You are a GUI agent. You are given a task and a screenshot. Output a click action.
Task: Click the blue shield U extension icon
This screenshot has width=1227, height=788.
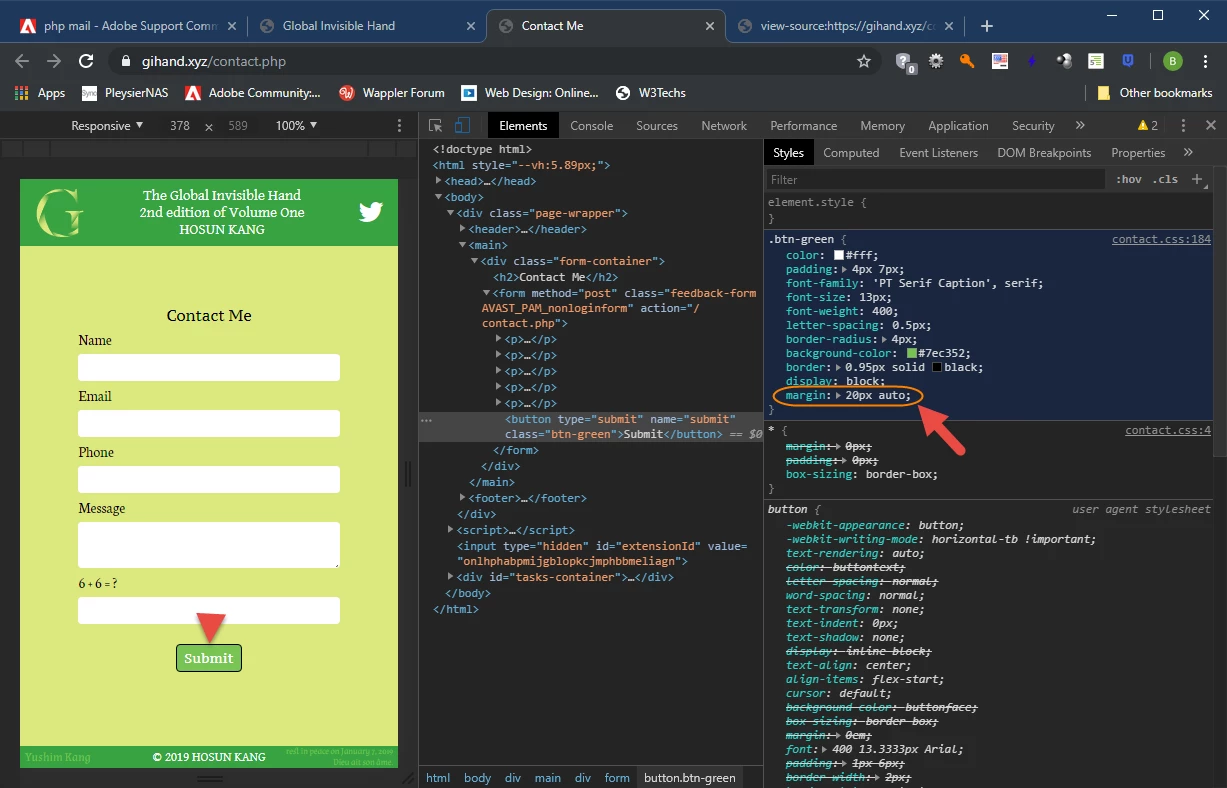(1128, 61)
